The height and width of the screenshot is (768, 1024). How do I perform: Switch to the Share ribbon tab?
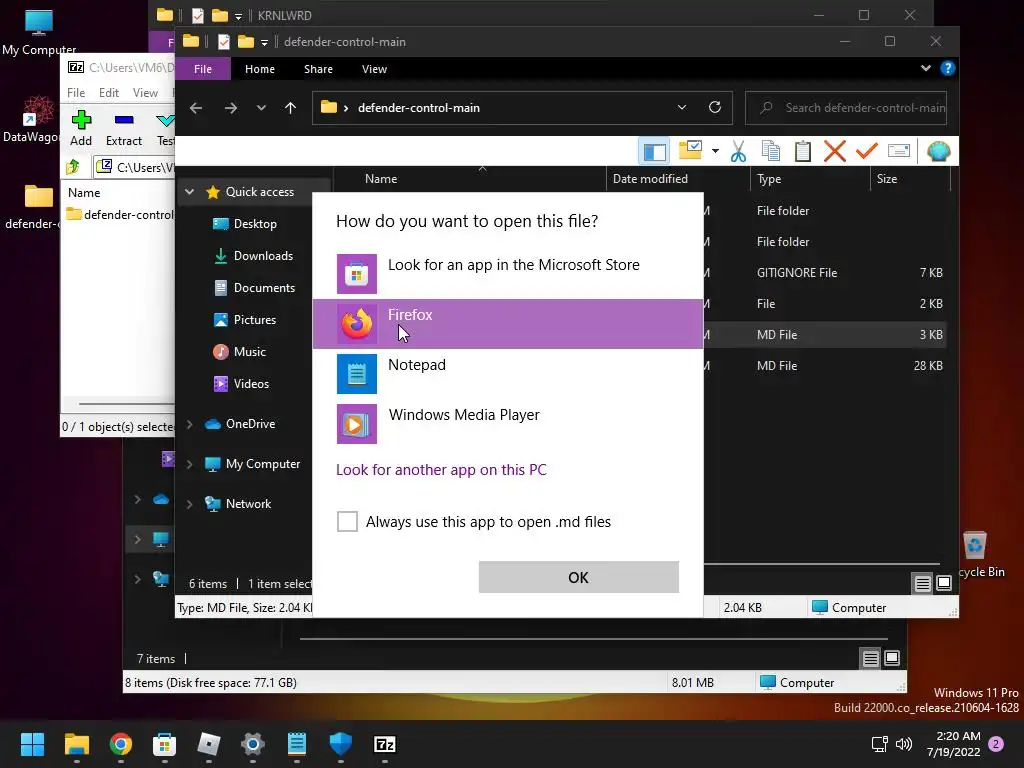(318, 69)
